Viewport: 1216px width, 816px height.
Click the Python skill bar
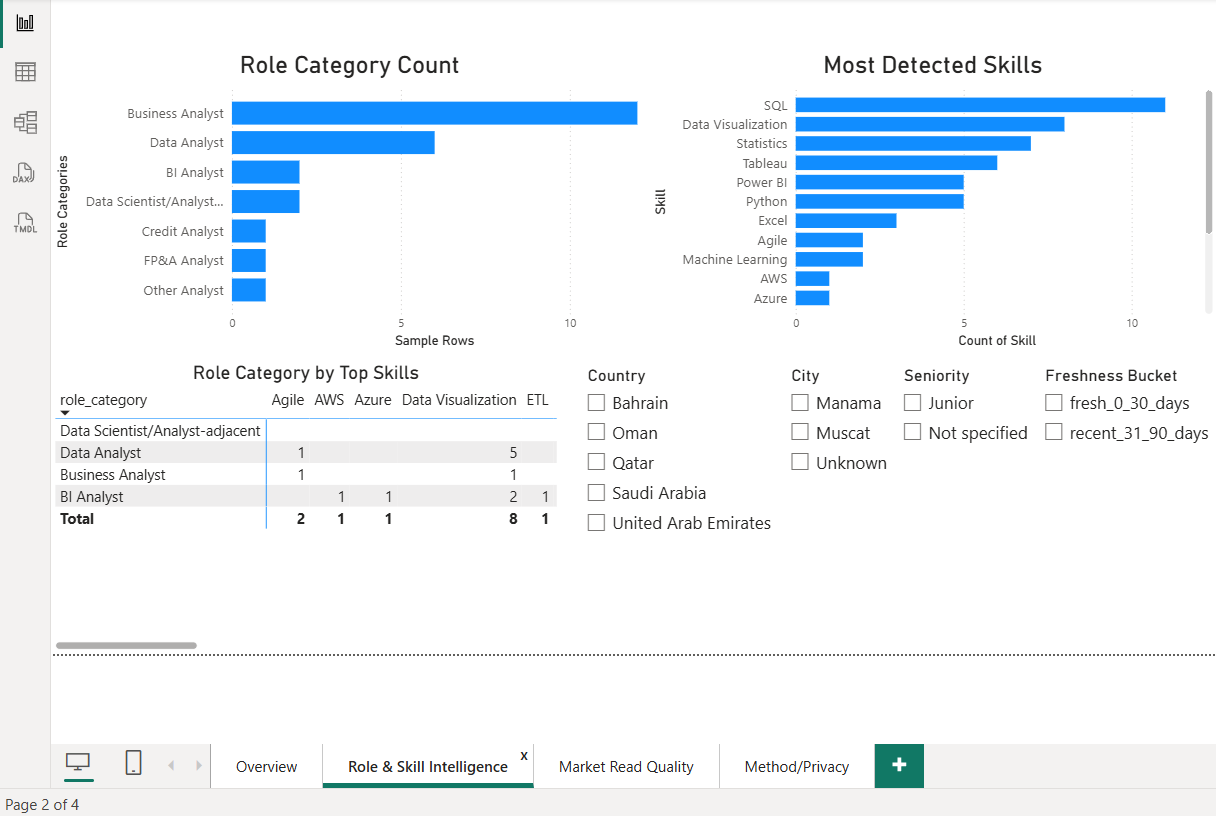point(880,201)
